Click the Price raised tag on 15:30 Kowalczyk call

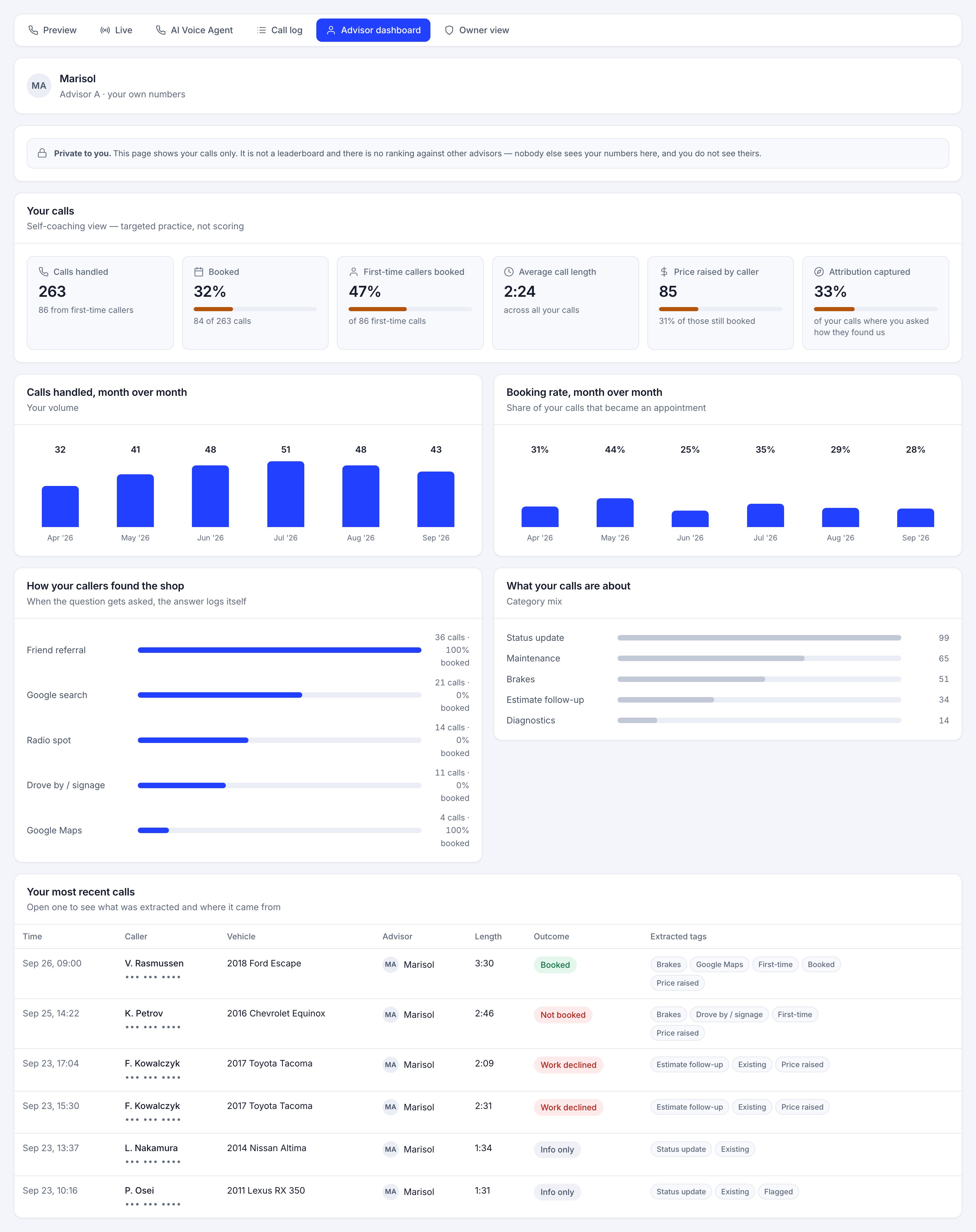pyautogui.click(x=802, y=1107)
